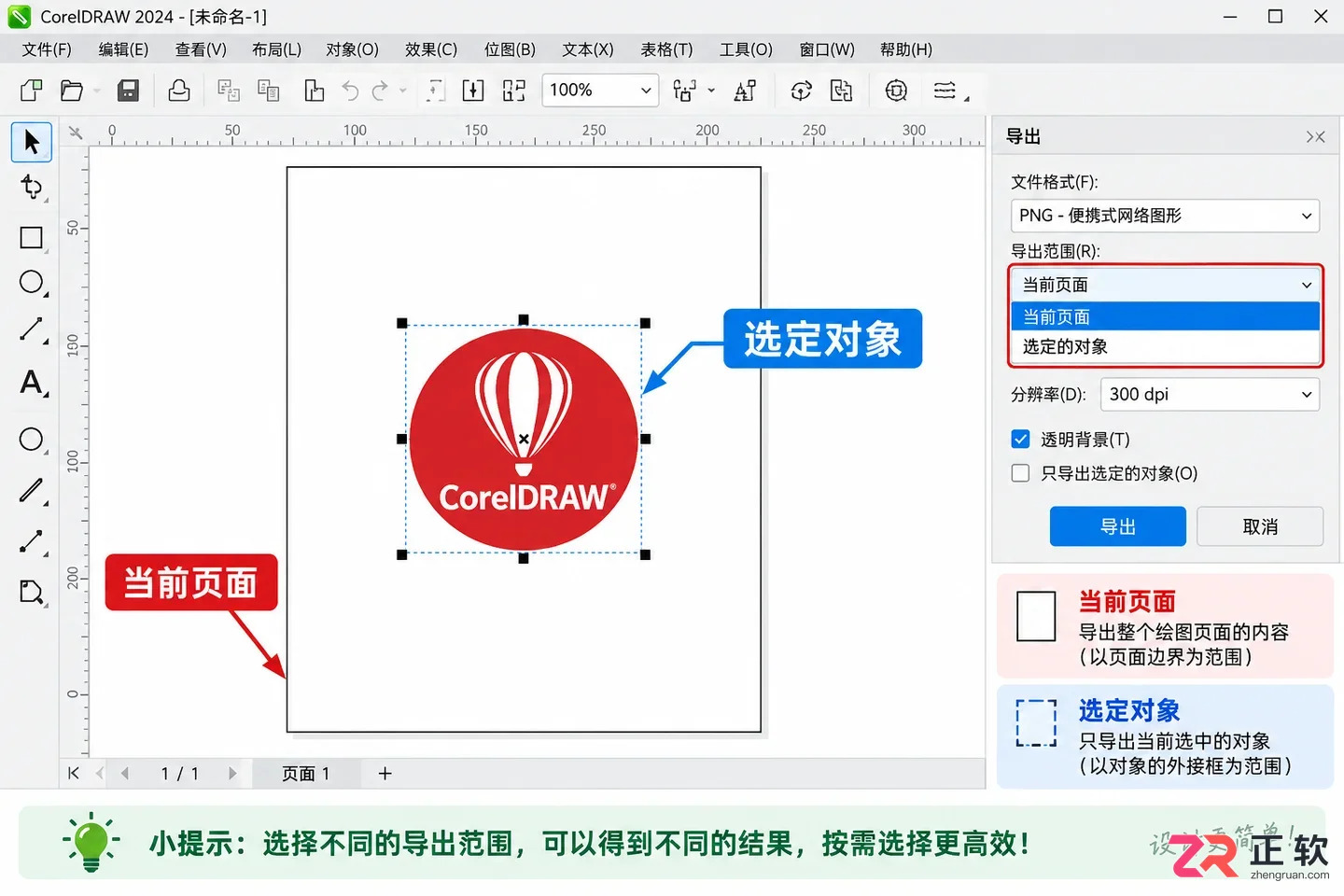Go to the next page arrow
This screenshot has height=896, width=1344.
tap(233, 773)
